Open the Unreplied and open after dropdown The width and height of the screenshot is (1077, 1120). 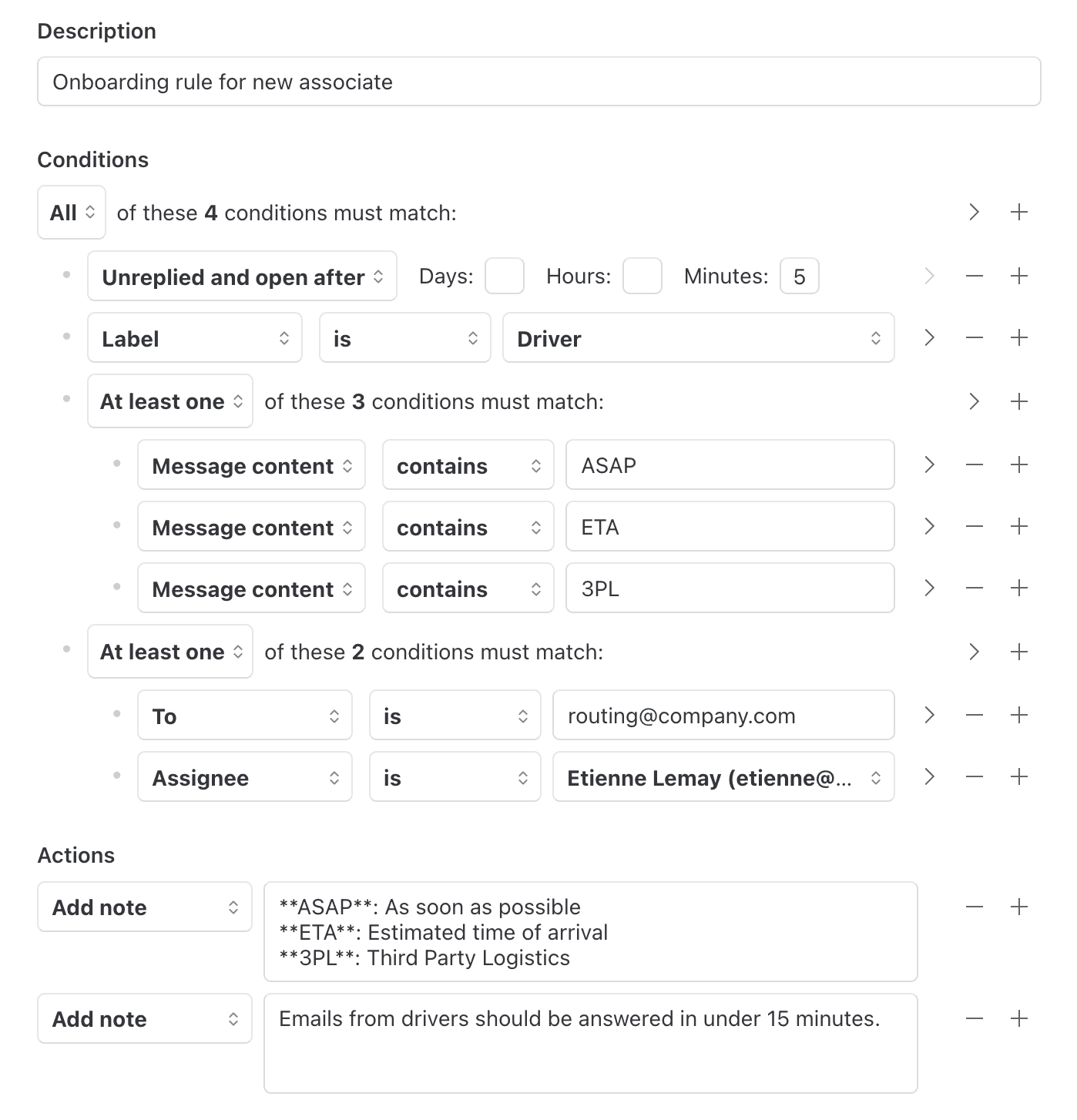tap(242, 277)
